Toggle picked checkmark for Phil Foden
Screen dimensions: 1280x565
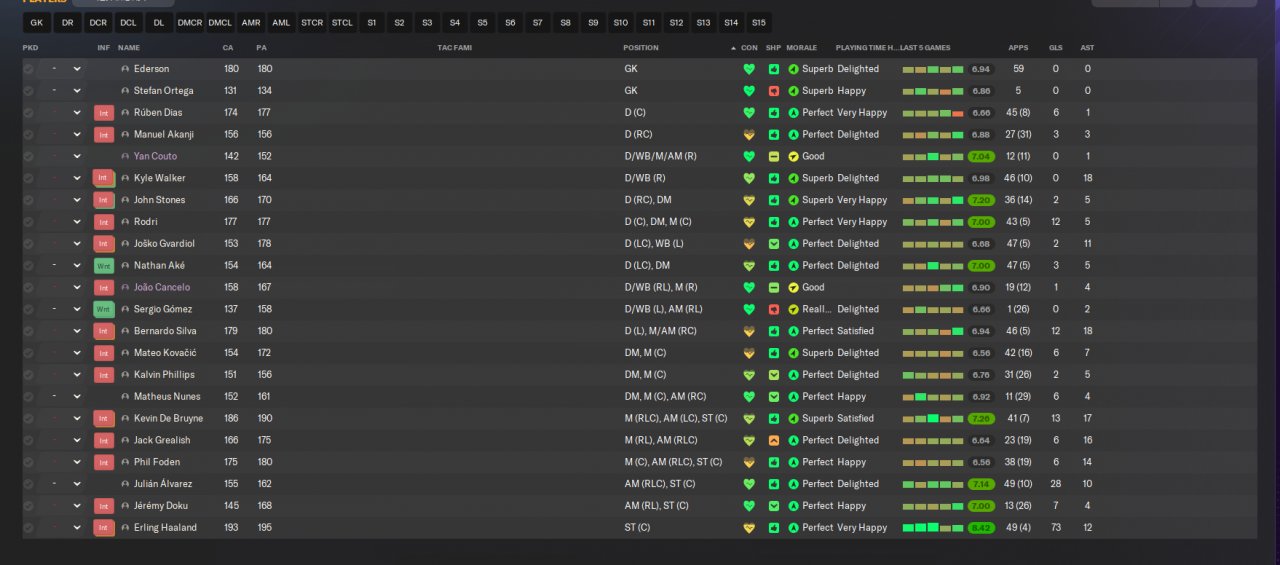28,462
